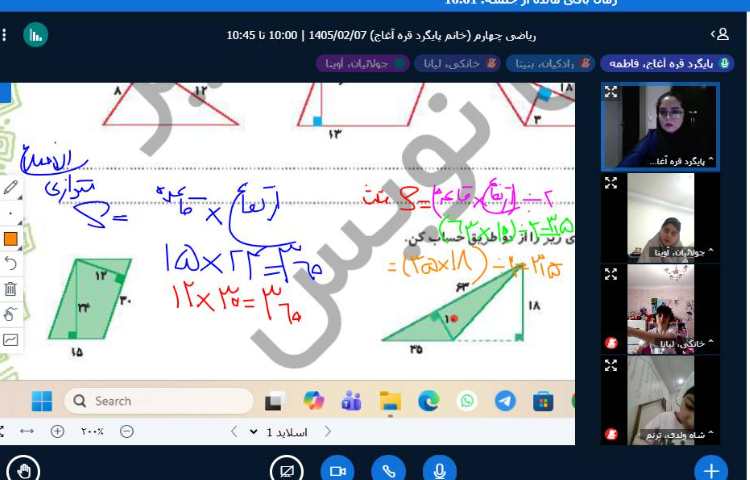This screenshot has height=480, width=750.
Task: Fullscreen the پایگرد قره آغاج webcam
Action: coord(611,92)
